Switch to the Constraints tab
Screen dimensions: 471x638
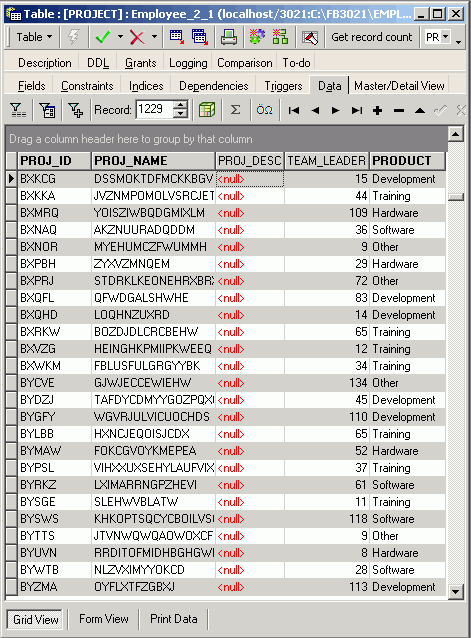click(87, 86)
